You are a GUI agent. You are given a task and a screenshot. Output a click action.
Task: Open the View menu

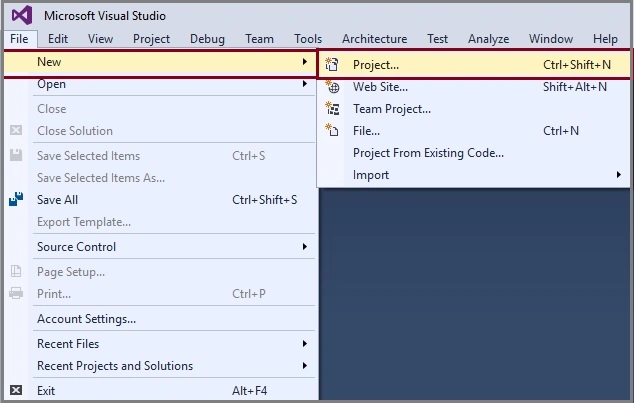tap(100, 39)
